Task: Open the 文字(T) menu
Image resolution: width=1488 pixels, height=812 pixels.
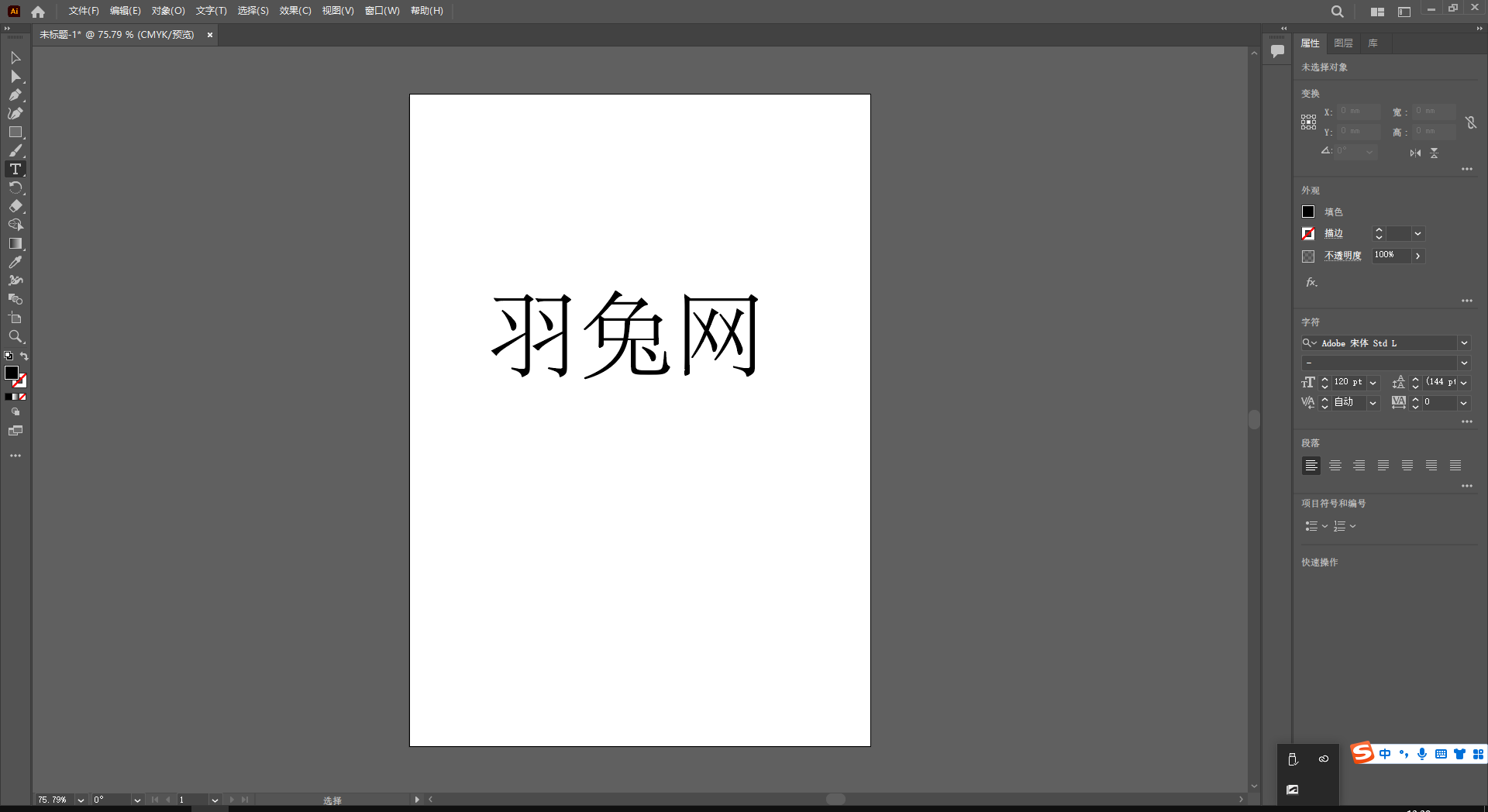Action: [x=210, y=11]
